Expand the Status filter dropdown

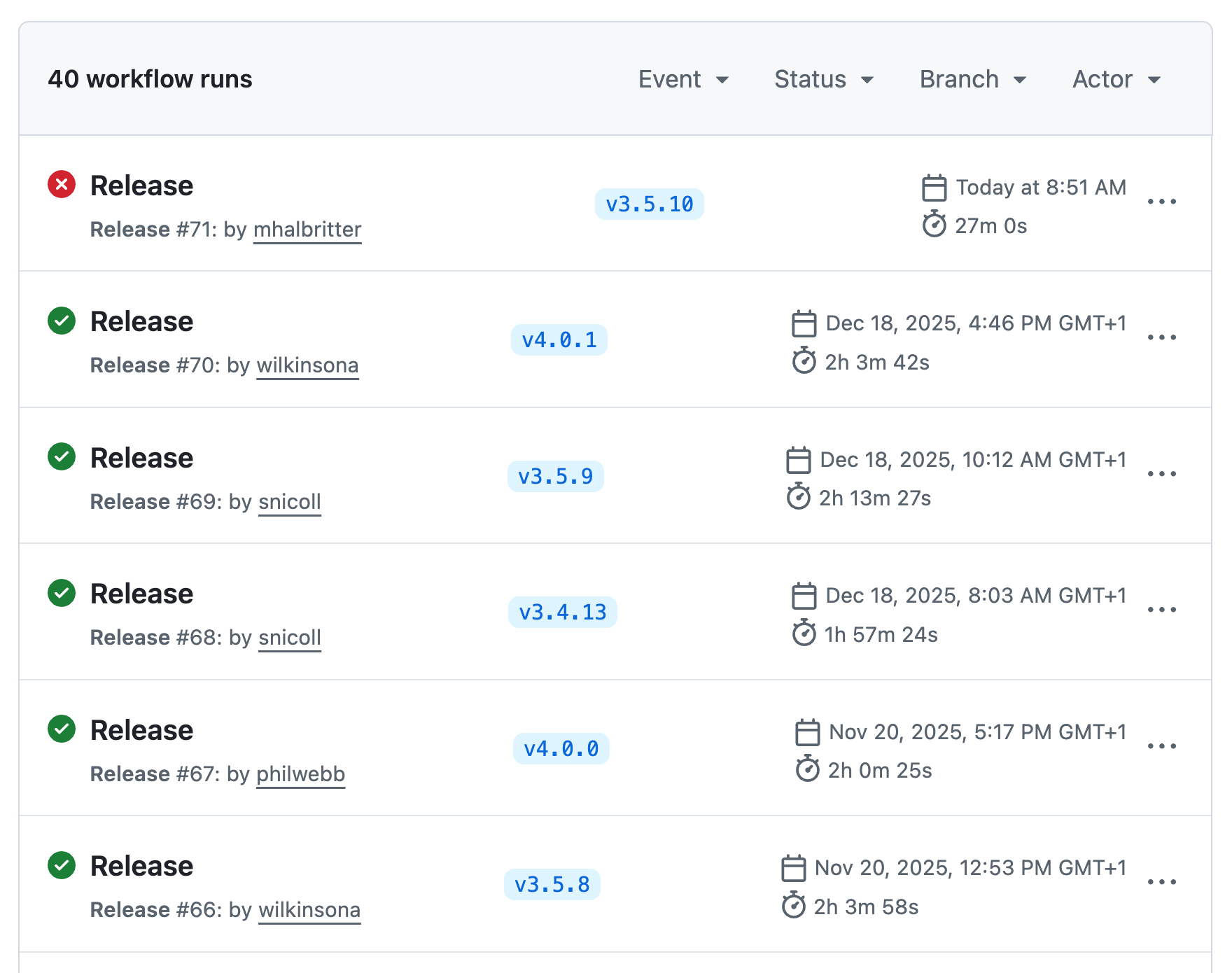(824, 79)
